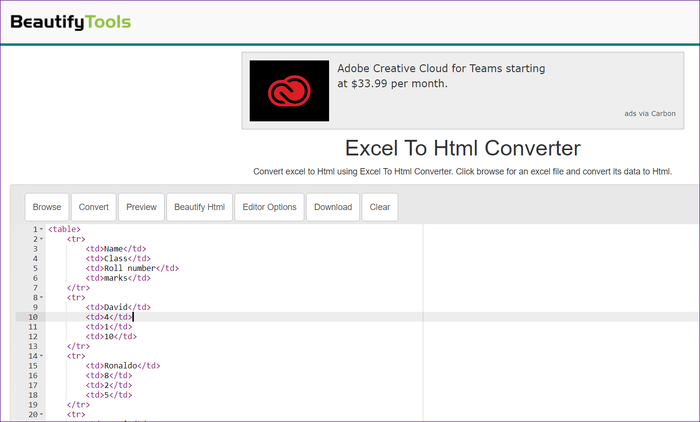Click the Beautify Html button
The height and width of the screenshot is (422, 700).
coord(200,207)
